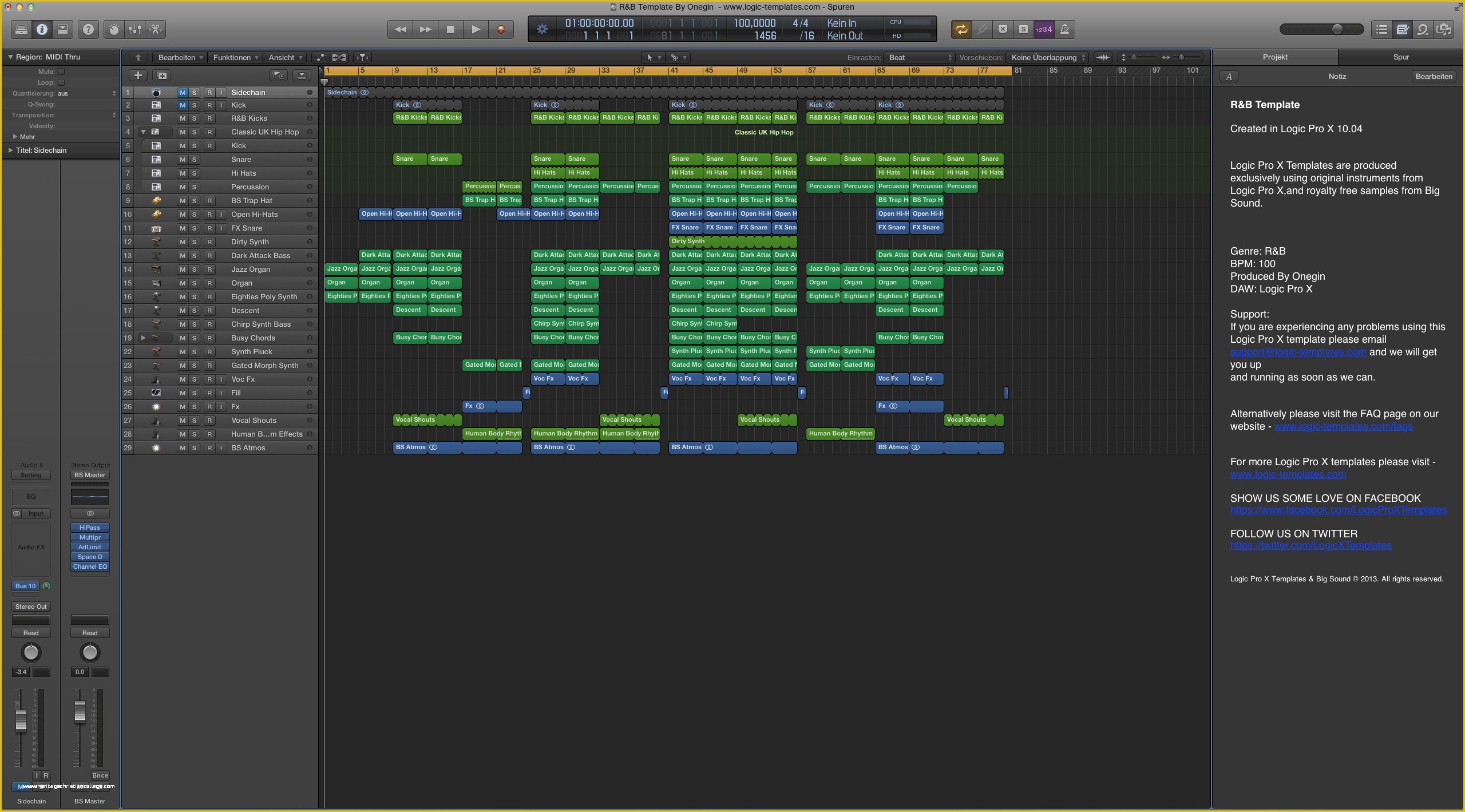Open the Loop Browser icon
This screenshot has width=1465, height=812.
1423,29
